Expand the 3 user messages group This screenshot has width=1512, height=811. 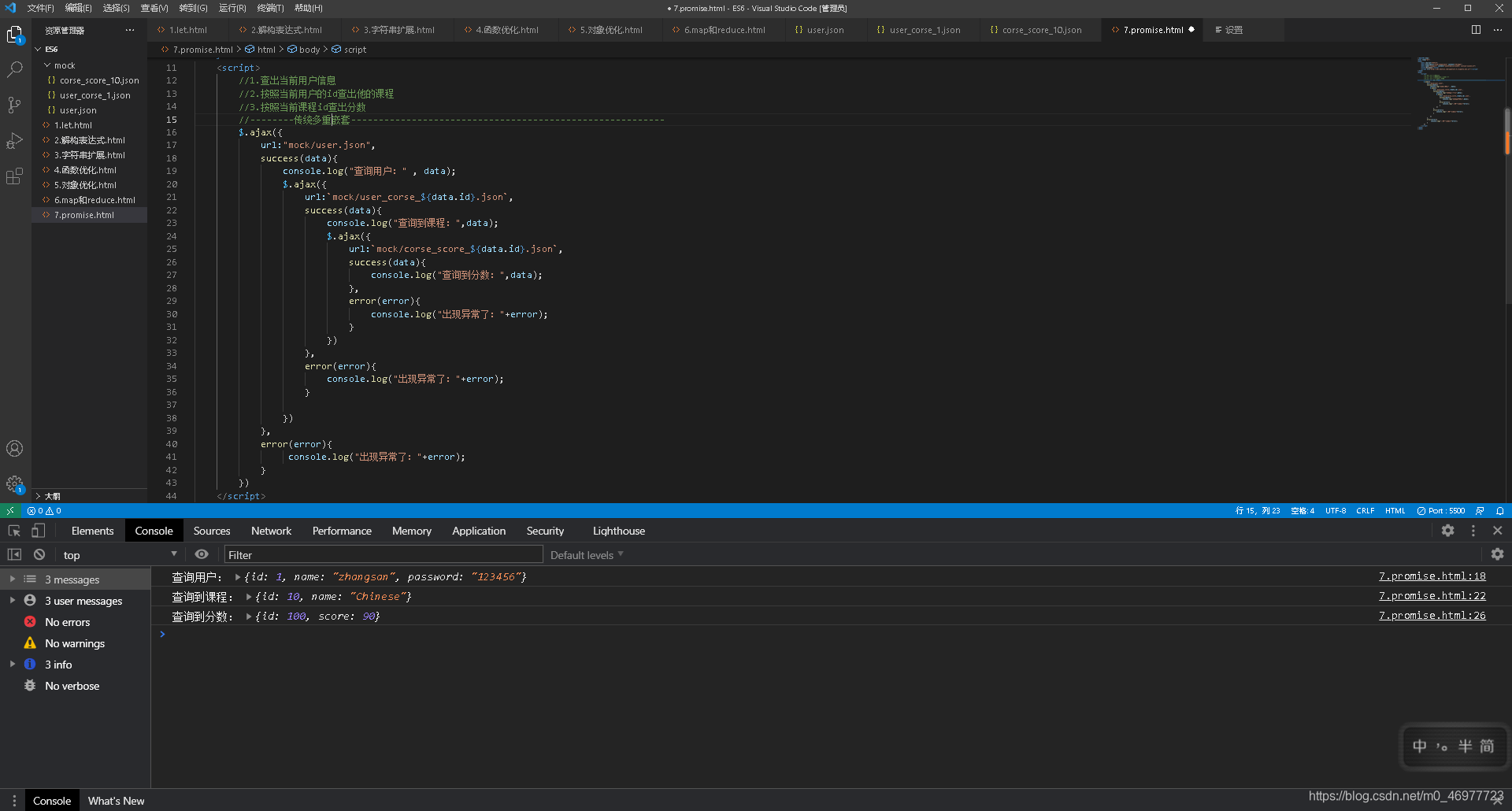pos(13,600)
